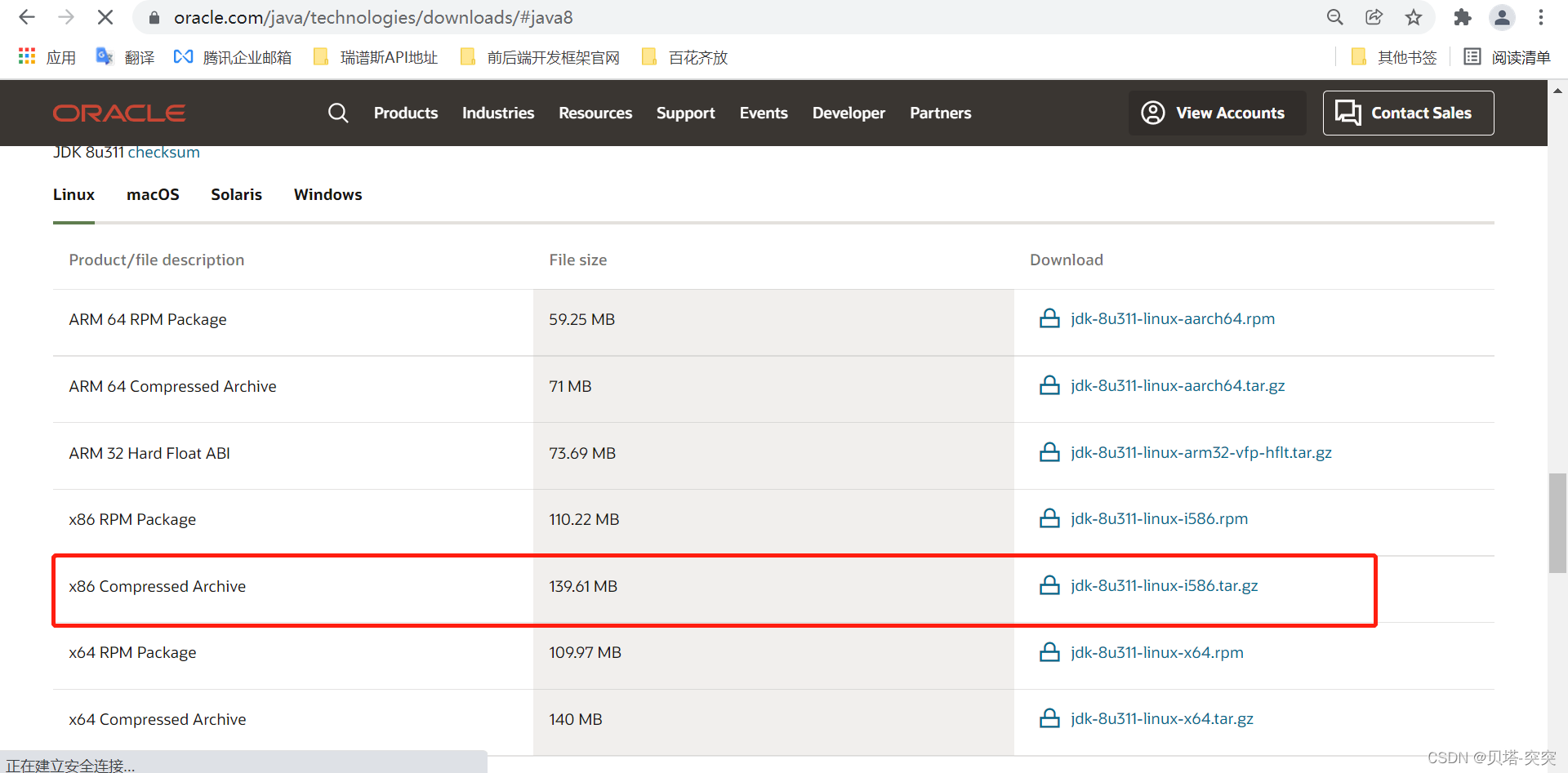Viewport: 1568px width, 773px height.
Task: Click the ARM 64 RPM Package description
Action: (148, 319)
